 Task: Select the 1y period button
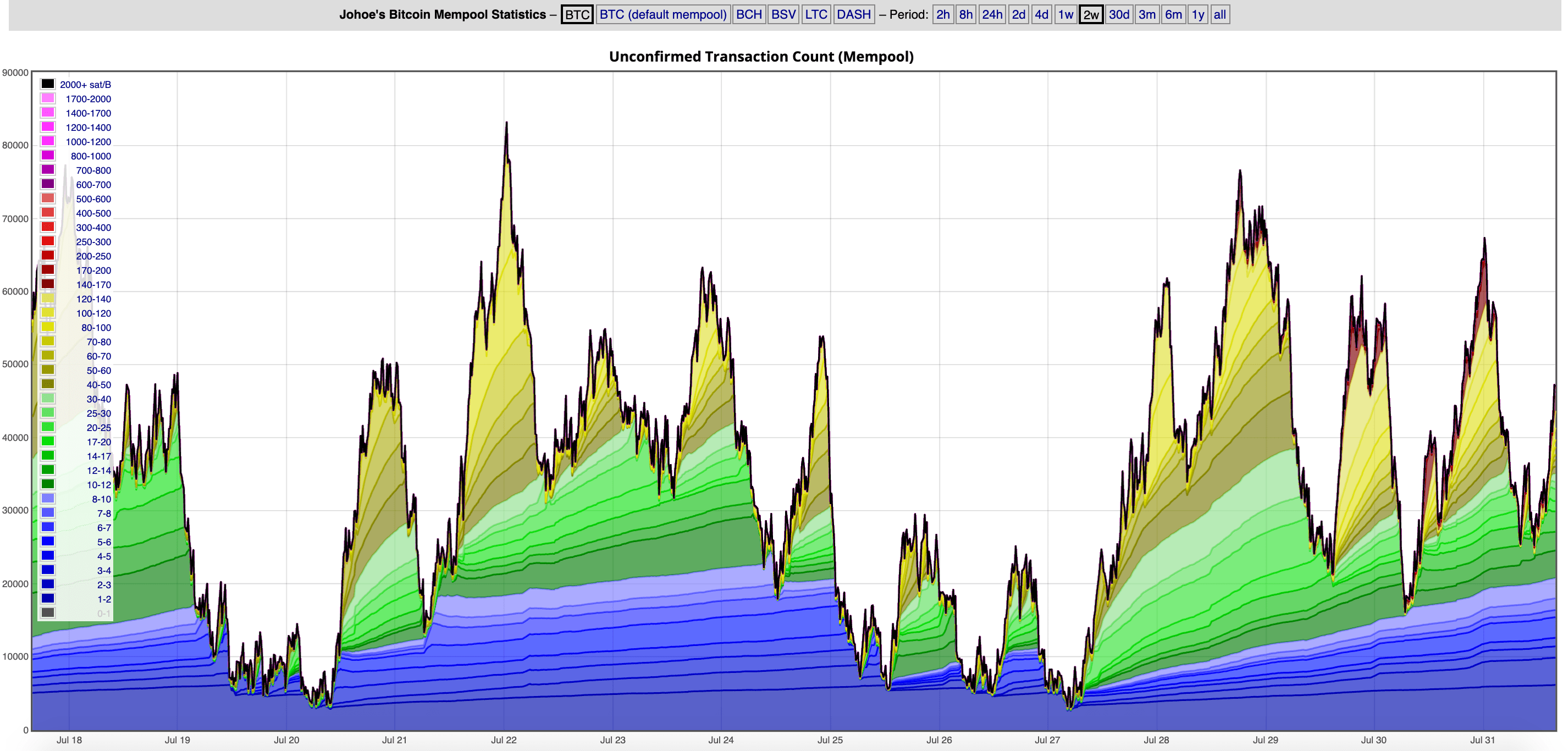[1197, 15]
